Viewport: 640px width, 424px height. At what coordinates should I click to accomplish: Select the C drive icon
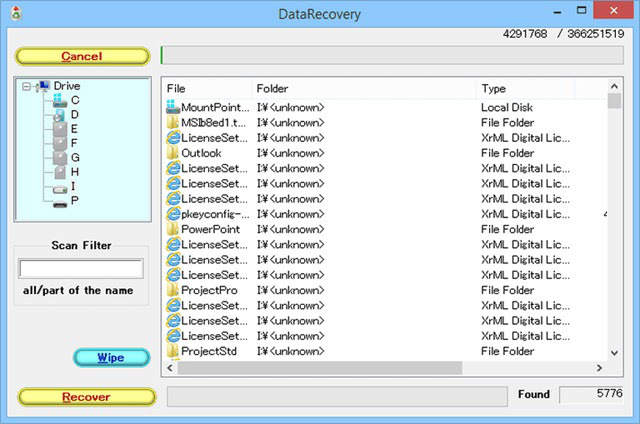coord(60,100)
